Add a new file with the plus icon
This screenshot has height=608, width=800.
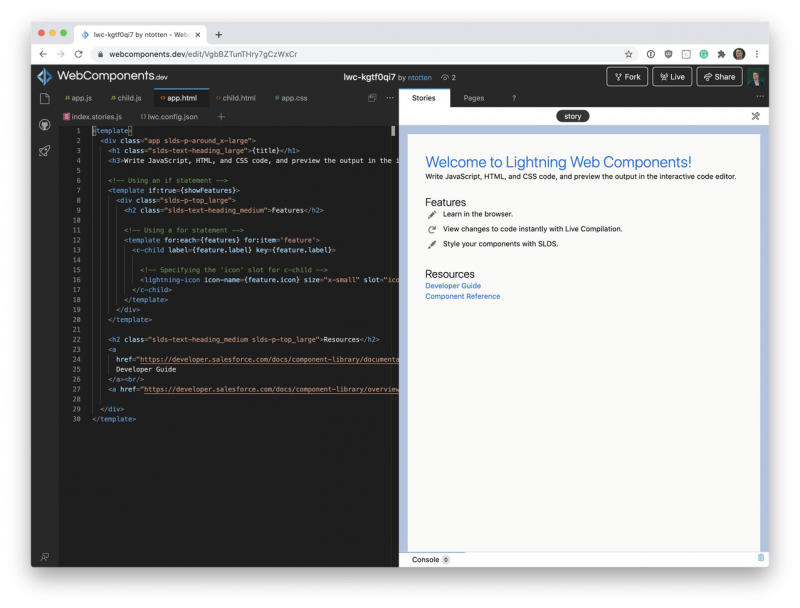pyautogui.click(x=221, y=117)
